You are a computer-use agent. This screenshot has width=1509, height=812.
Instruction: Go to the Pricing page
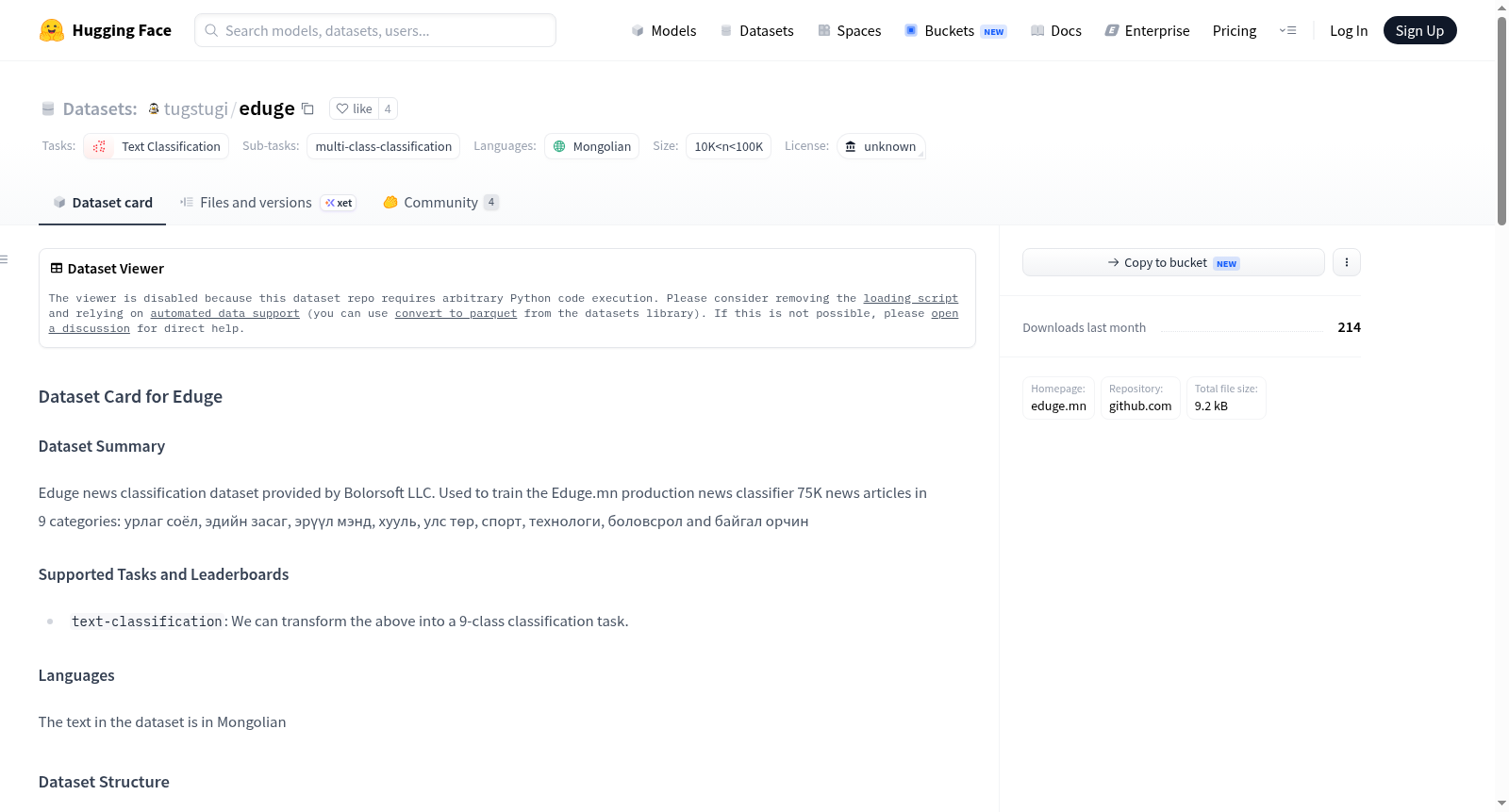point(1235,30)
